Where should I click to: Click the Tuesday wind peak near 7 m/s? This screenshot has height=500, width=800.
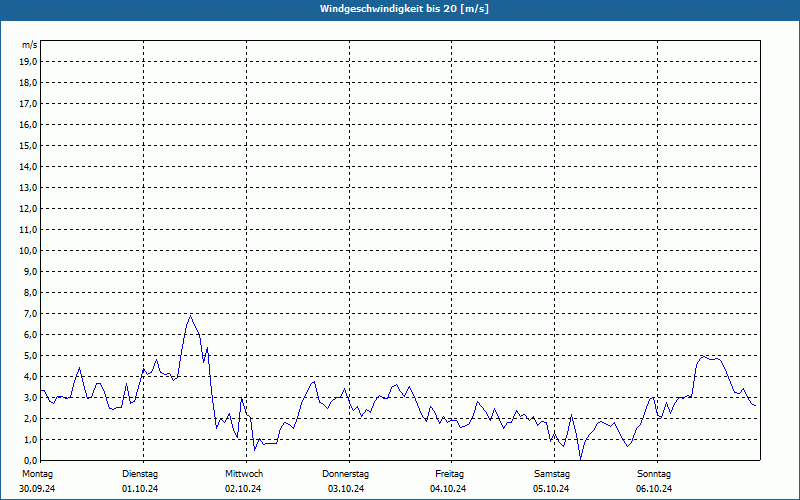click(x=191, y=315)
